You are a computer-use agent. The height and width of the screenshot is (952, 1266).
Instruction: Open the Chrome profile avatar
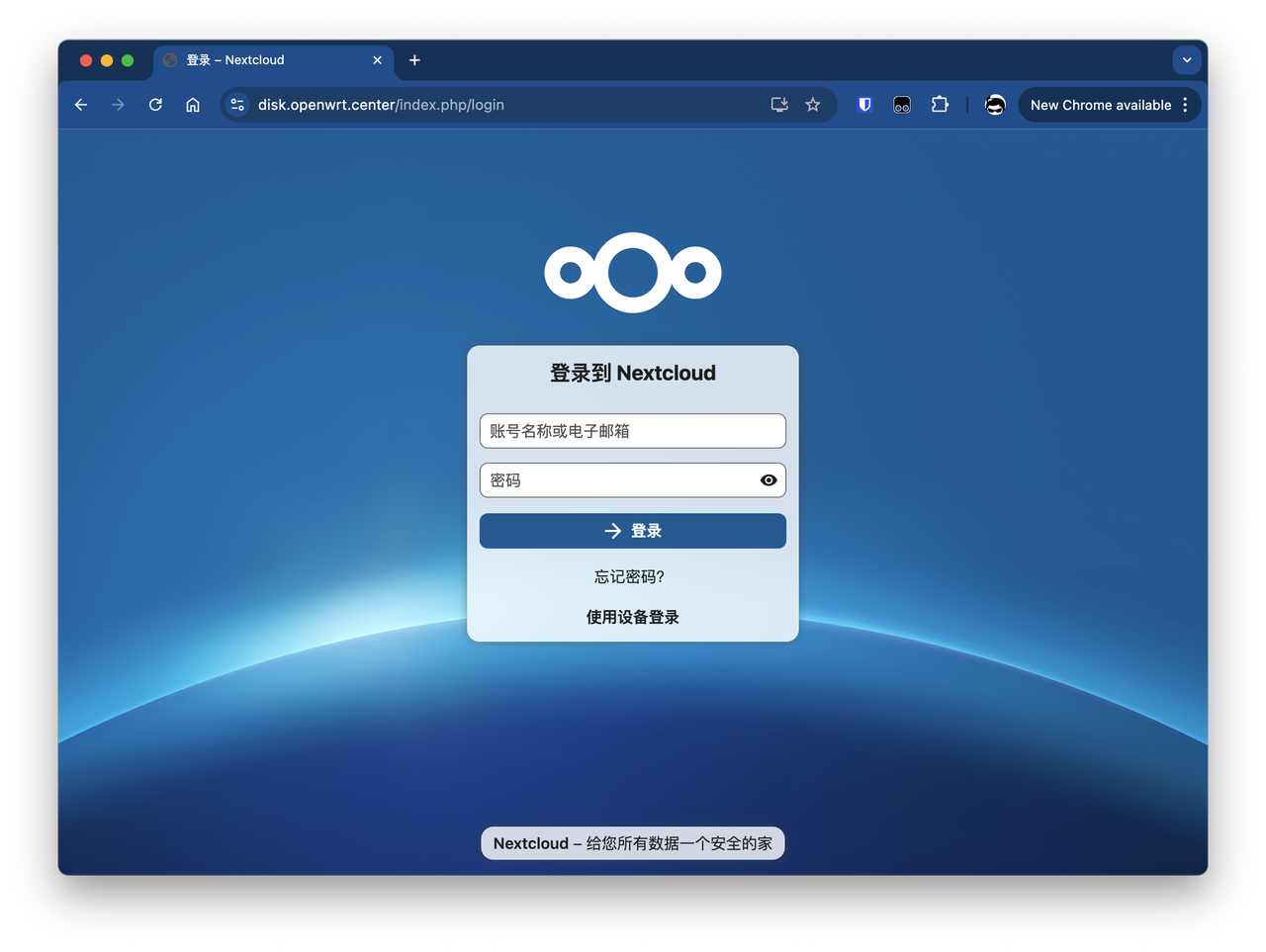(995, 105)
